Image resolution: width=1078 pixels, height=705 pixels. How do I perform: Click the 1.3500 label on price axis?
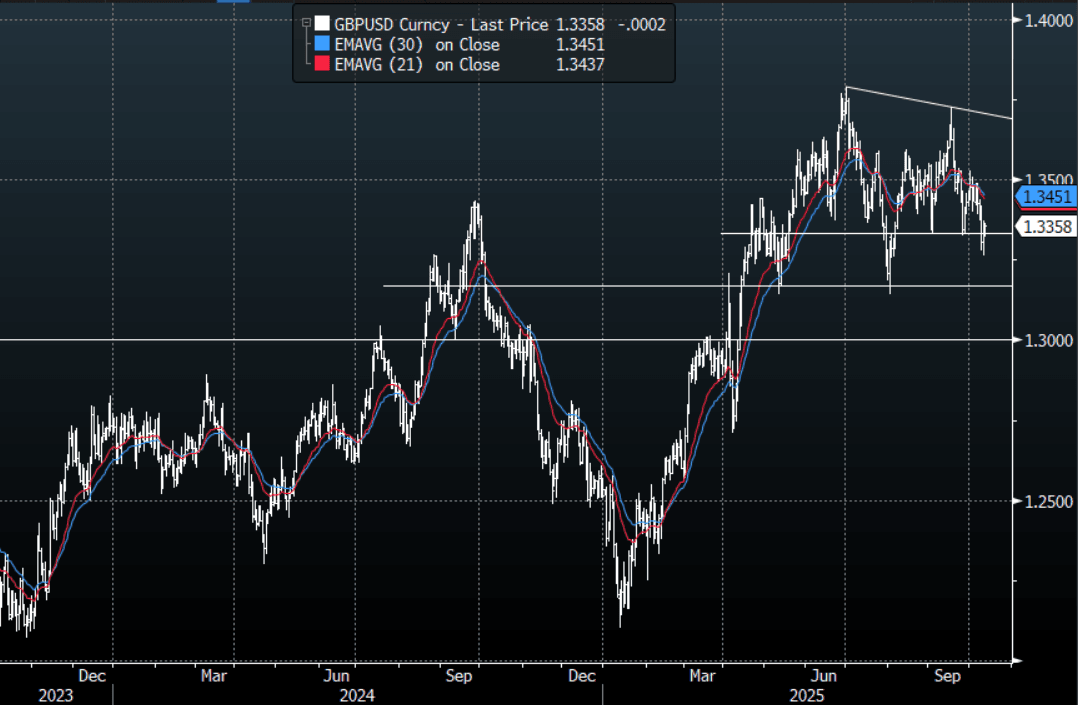pos(1047,180)
